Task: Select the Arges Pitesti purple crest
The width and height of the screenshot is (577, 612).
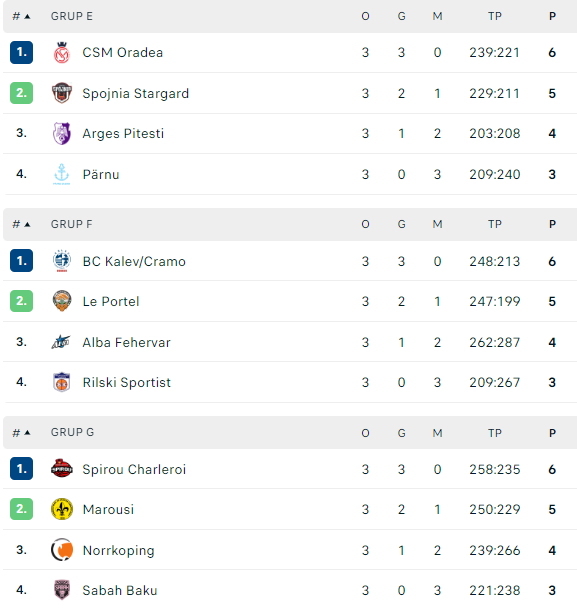Action: point(62,133)
